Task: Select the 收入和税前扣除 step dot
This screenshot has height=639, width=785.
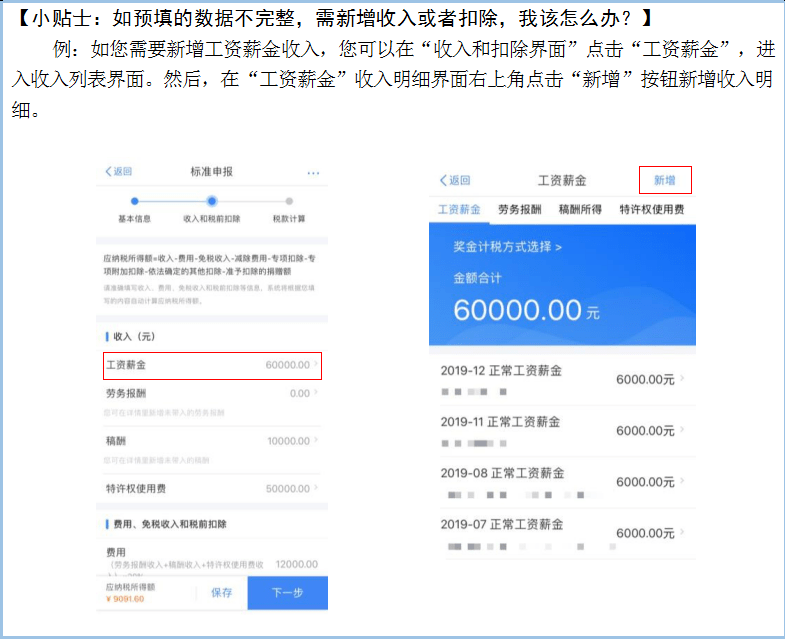Action: (x=212, y=201)
